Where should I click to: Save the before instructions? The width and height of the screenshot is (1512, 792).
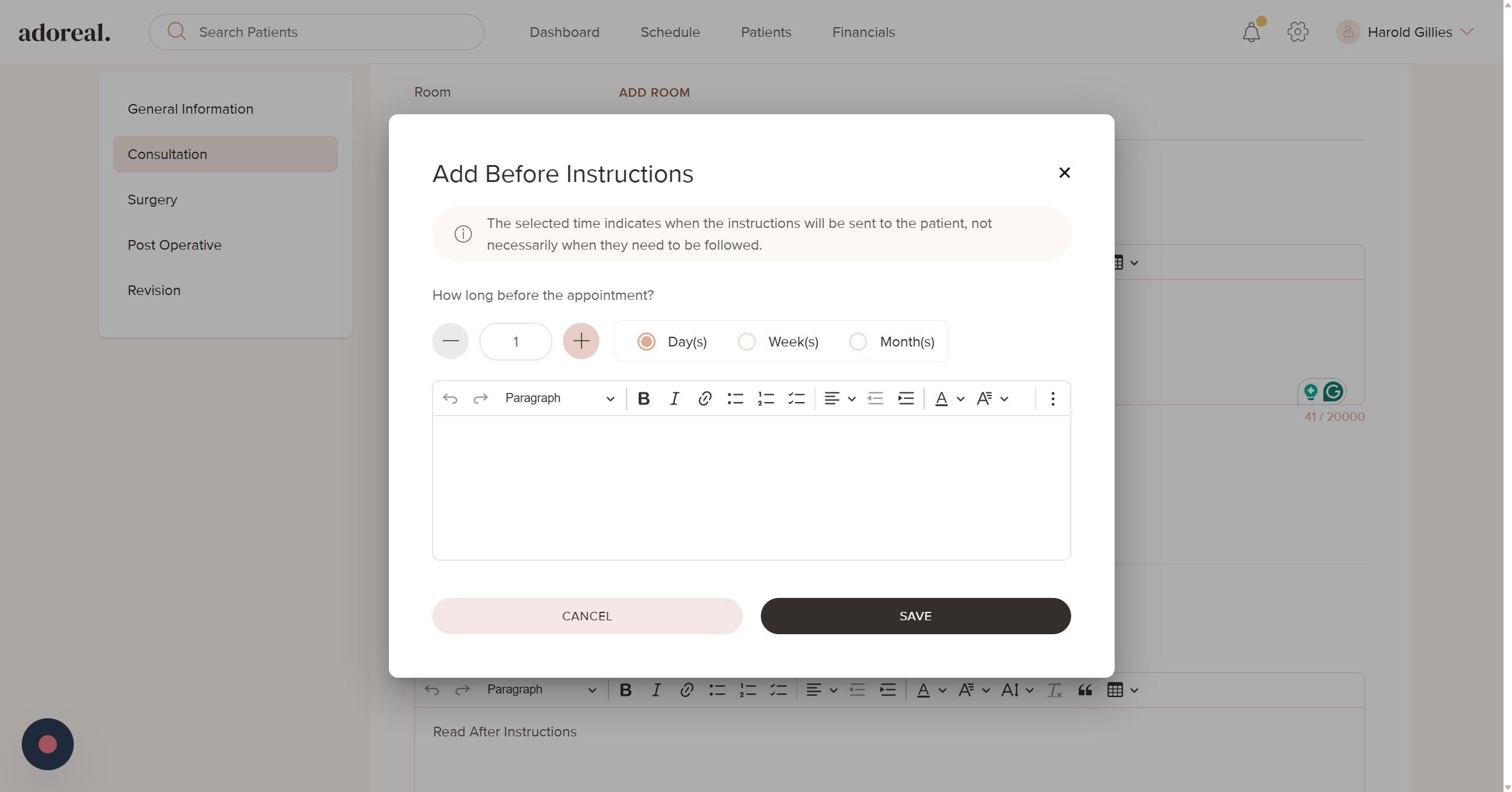pyautogui.click(x=915, y=616)
